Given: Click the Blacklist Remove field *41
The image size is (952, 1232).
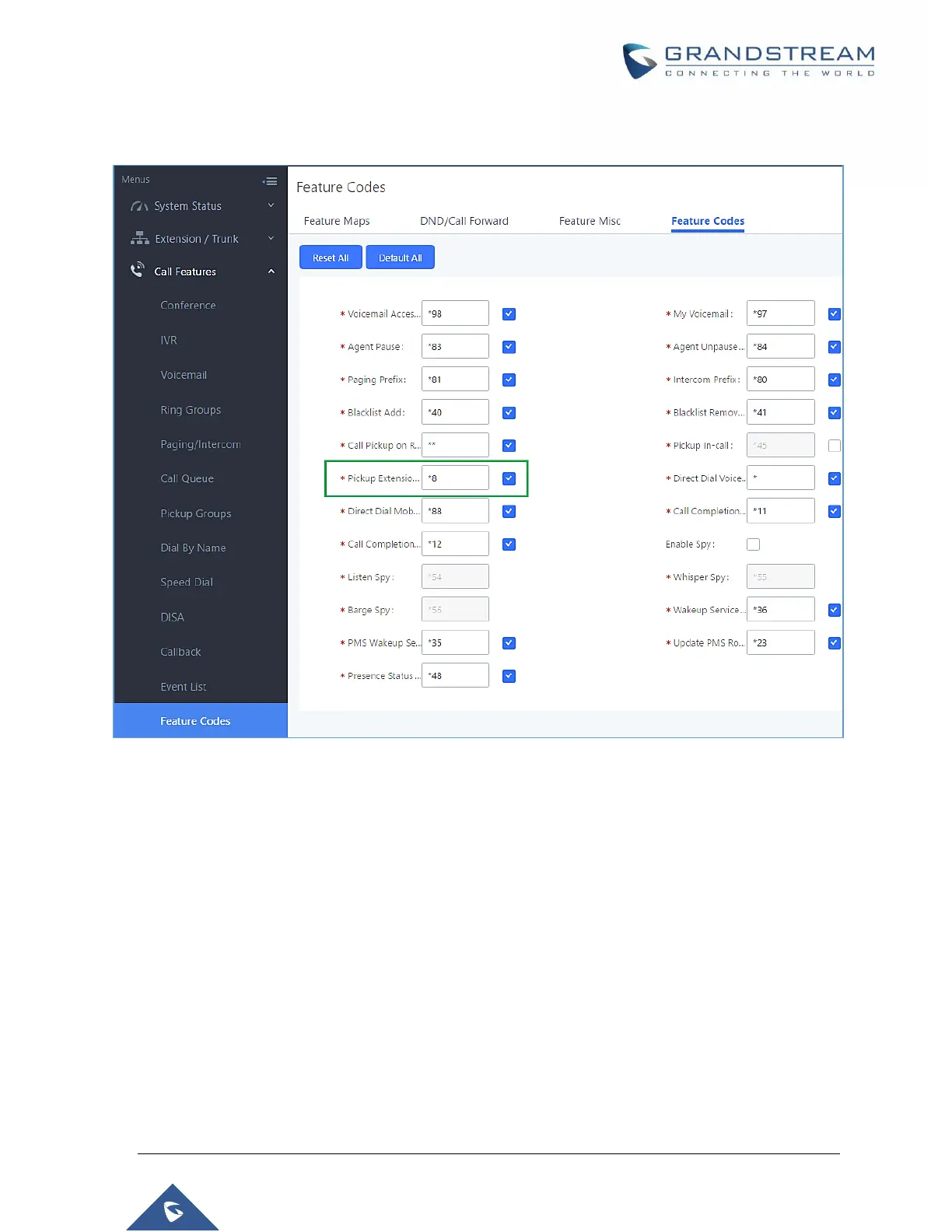Looking at the screenshot, I should tap(781, 412).
